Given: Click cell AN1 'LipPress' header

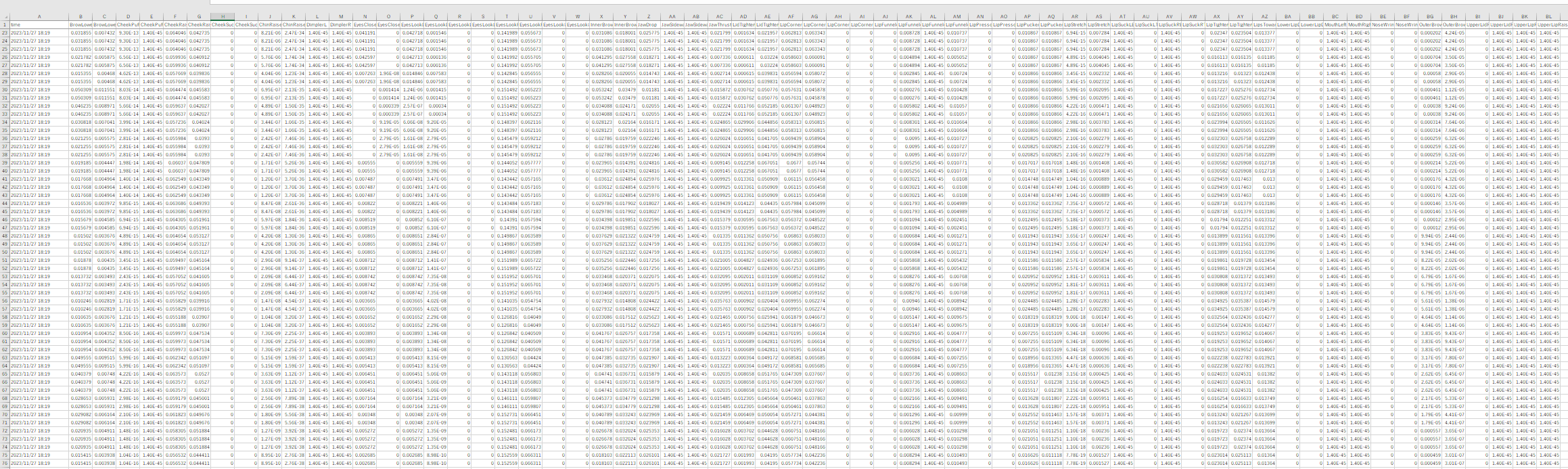Looking at the screenshot, I should (980, 24).
